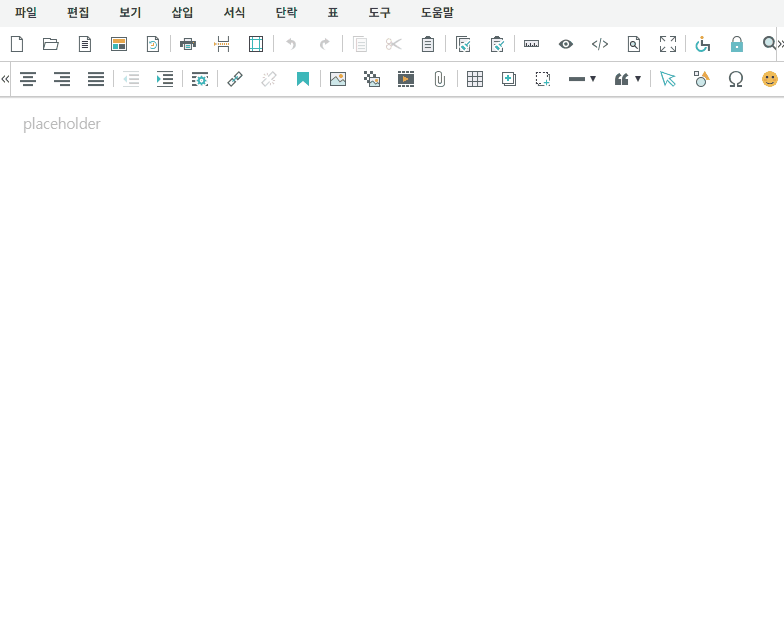This screenshot has height=625, width=784.
Task: Click the bookmark icon
Action: [303, 79]
